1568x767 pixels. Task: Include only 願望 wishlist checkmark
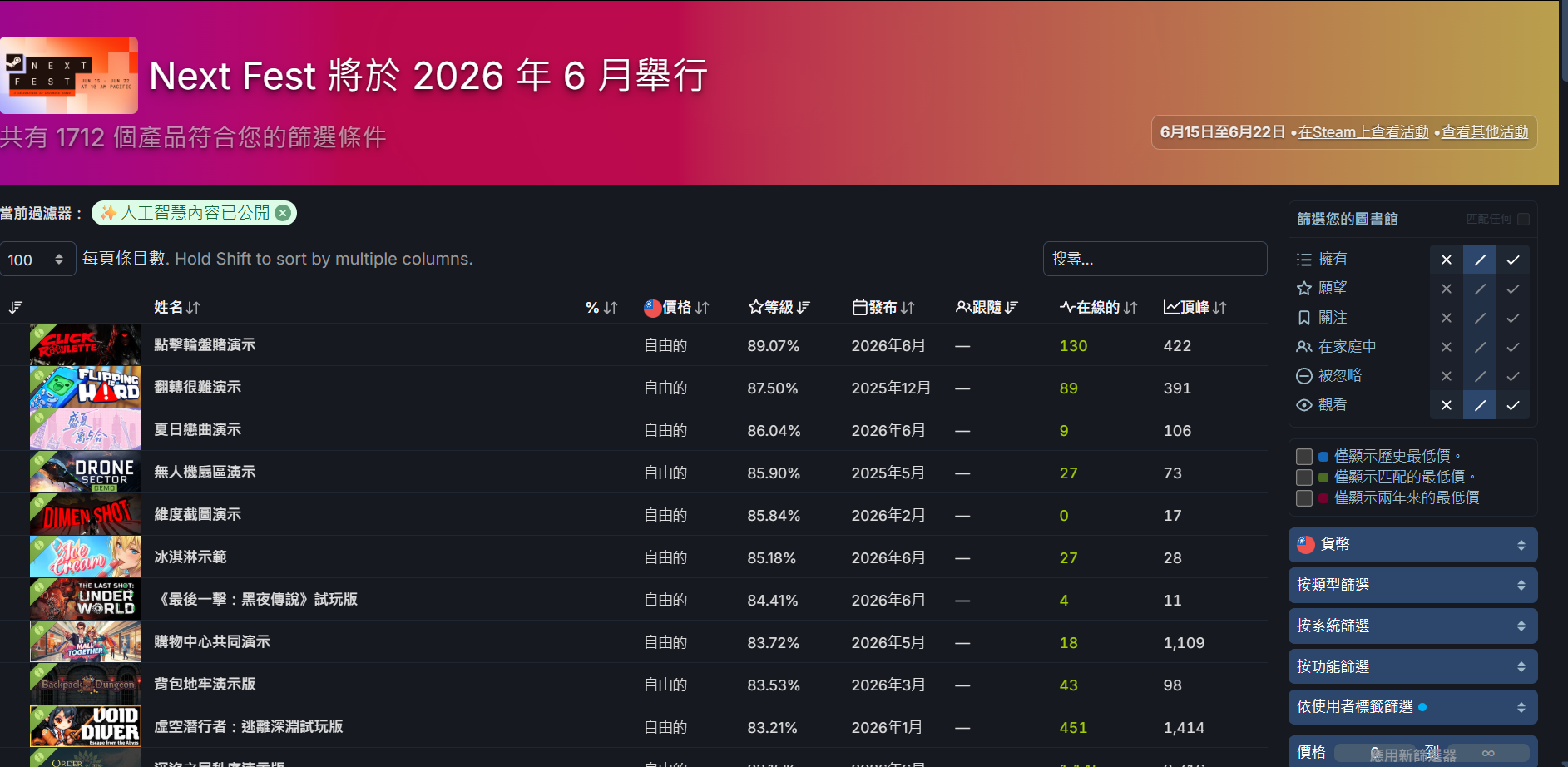pyautogui.click(x=1513, y=289)
